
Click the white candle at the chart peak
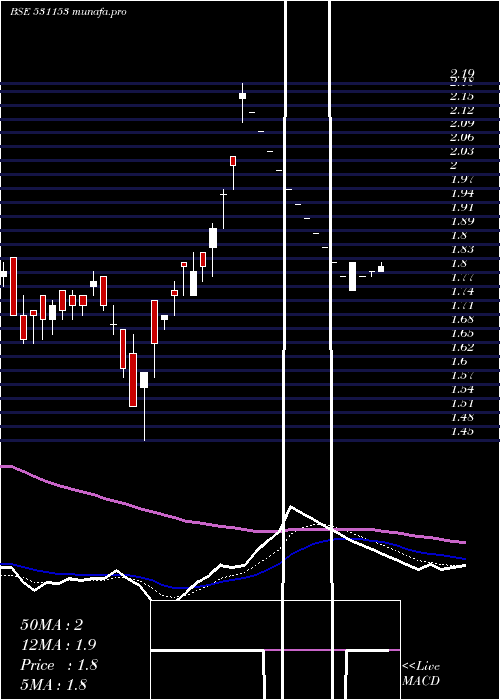242,96
